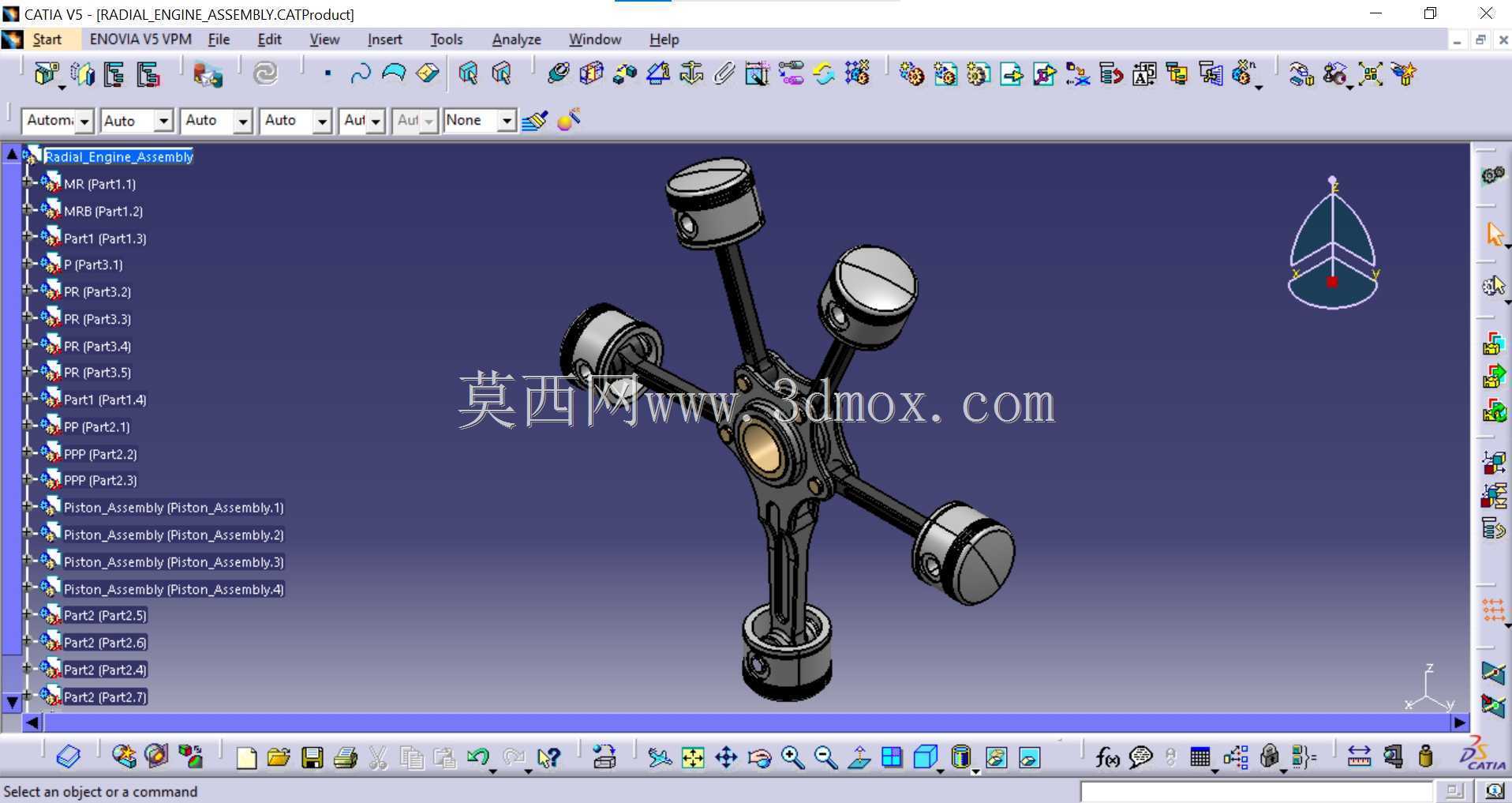The height and width of the screenshot is (803, 1512).
Task: Expand the P (Part3.1) tree node
Action: 27,264
